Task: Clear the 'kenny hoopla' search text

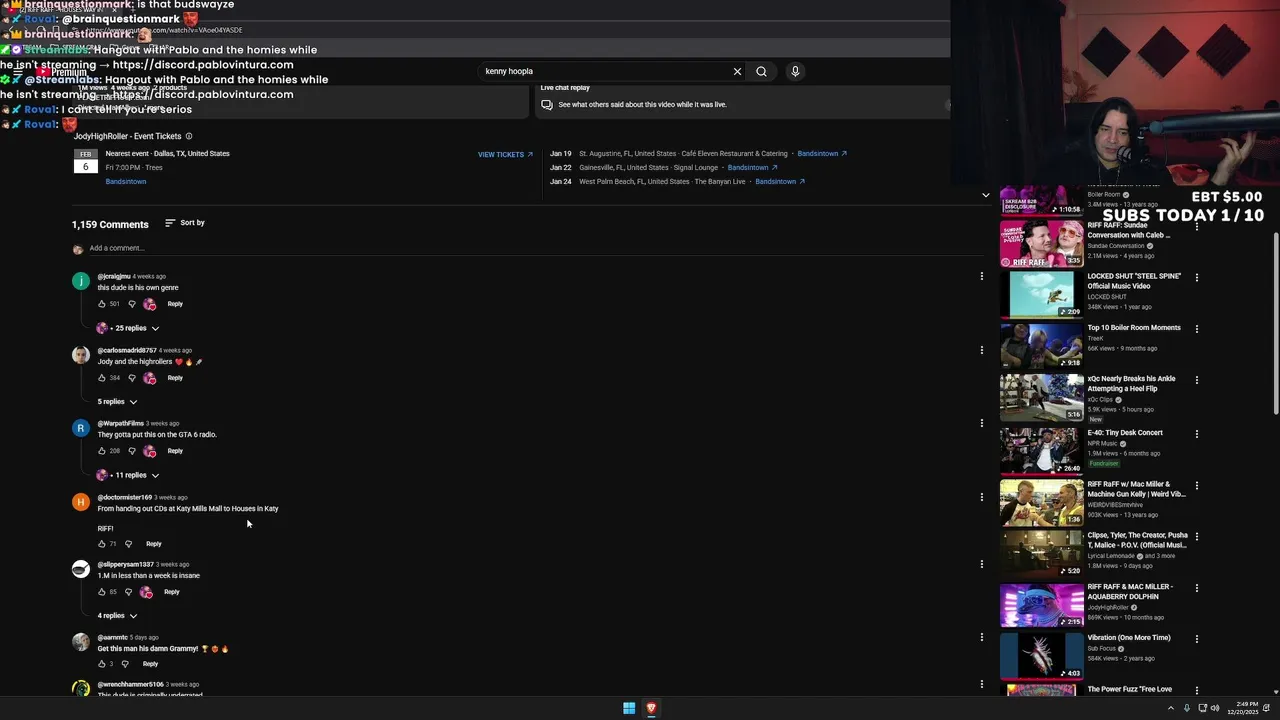Action: tap(737, 71)
